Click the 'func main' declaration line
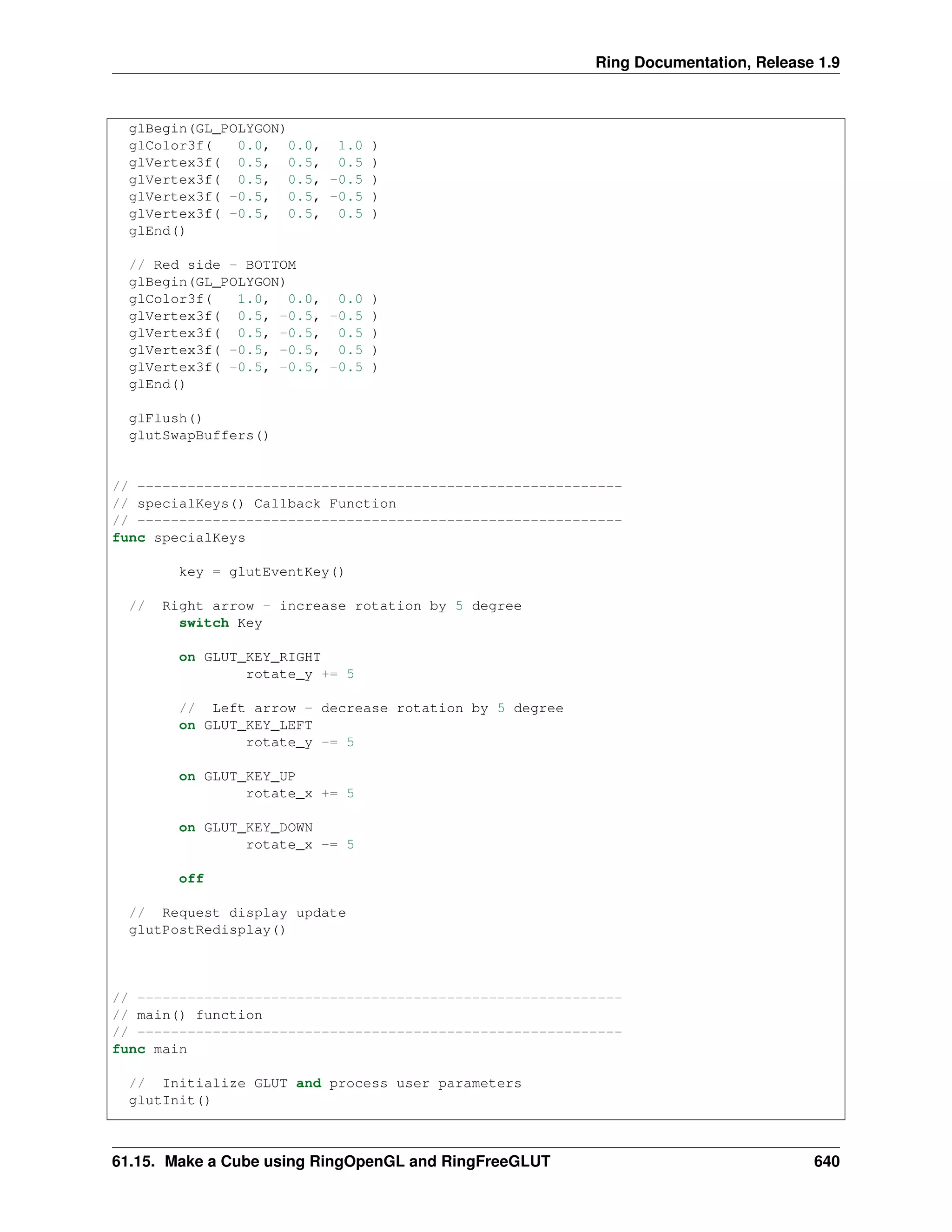Viewport: 952px width, 1232px height. (x=150, y=1049)
